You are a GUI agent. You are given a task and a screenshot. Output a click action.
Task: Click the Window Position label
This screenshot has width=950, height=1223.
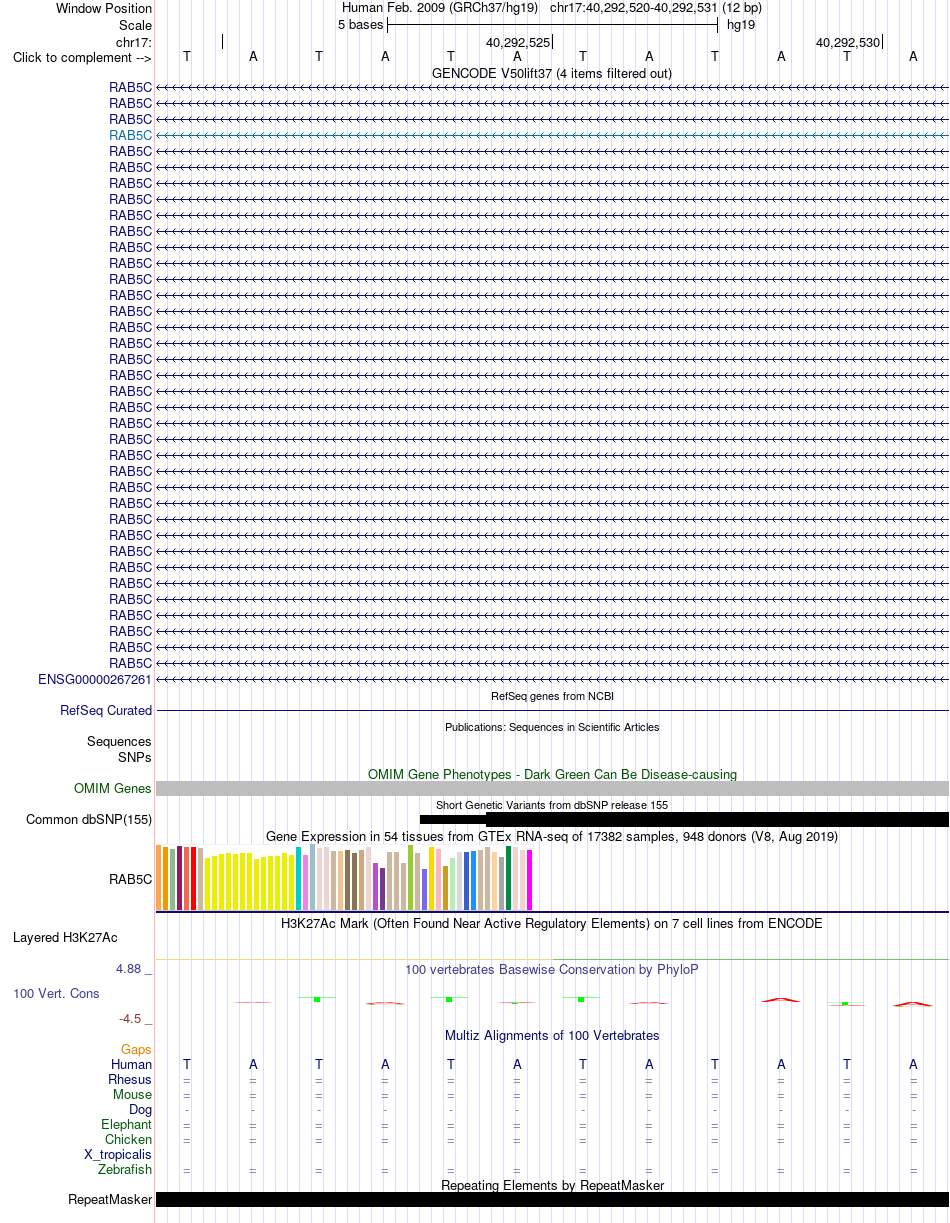(104, 8)
